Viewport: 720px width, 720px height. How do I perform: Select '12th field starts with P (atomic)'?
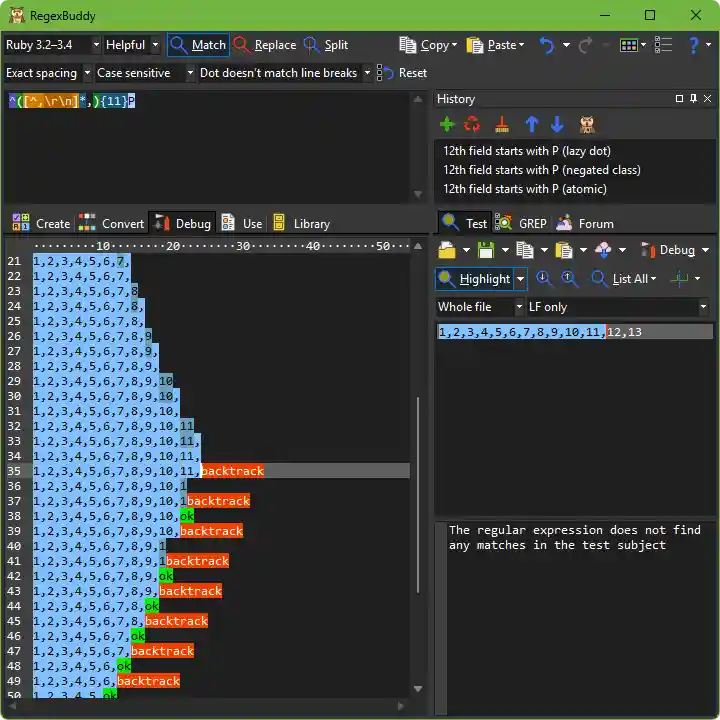[524, 189]
